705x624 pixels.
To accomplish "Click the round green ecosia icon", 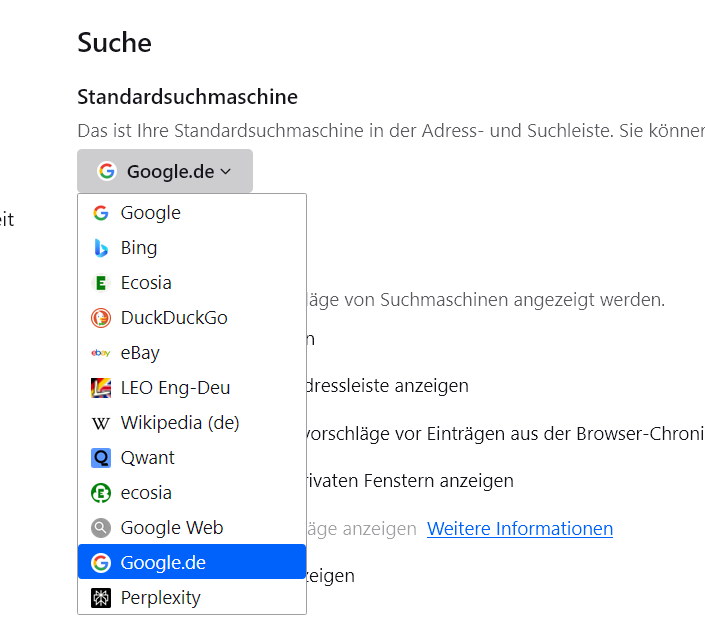I will click(x=101, y=493).
